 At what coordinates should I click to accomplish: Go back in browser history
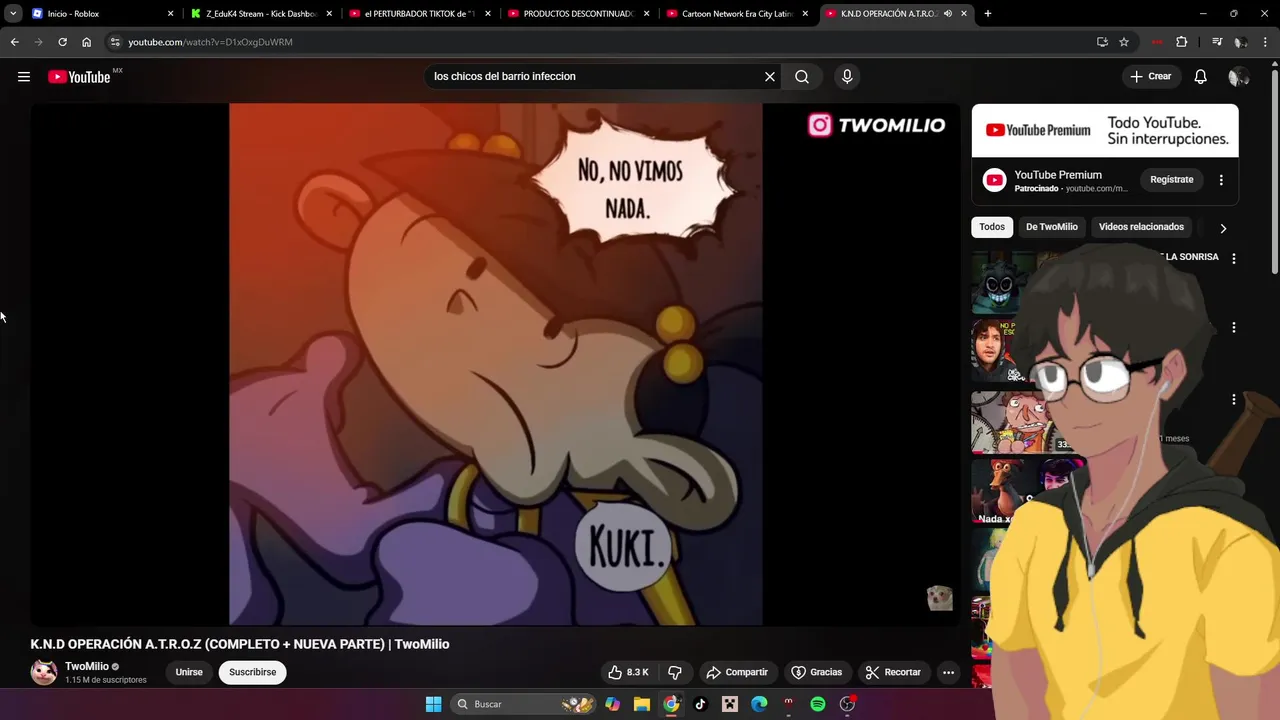[x=14, y=42]
